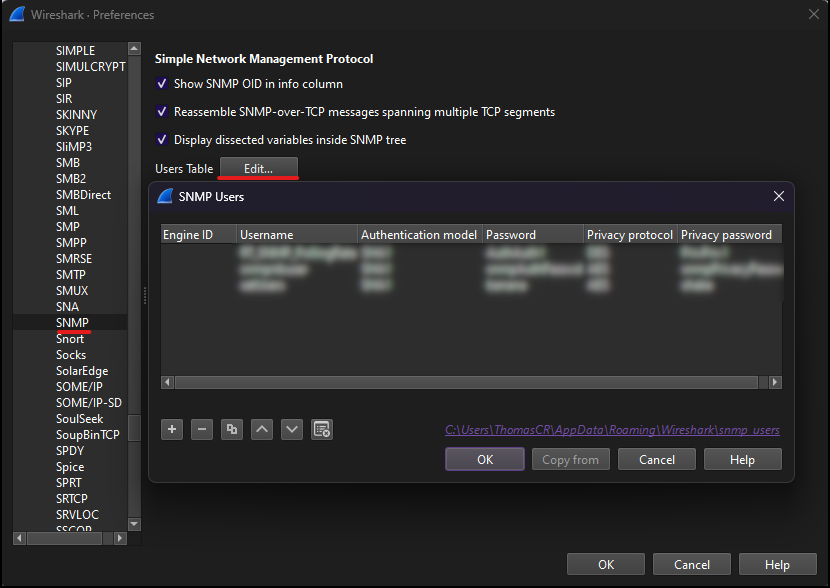Select SNMP in the protocol list
This screenshot has width=830, height=588.
point(72,322)
